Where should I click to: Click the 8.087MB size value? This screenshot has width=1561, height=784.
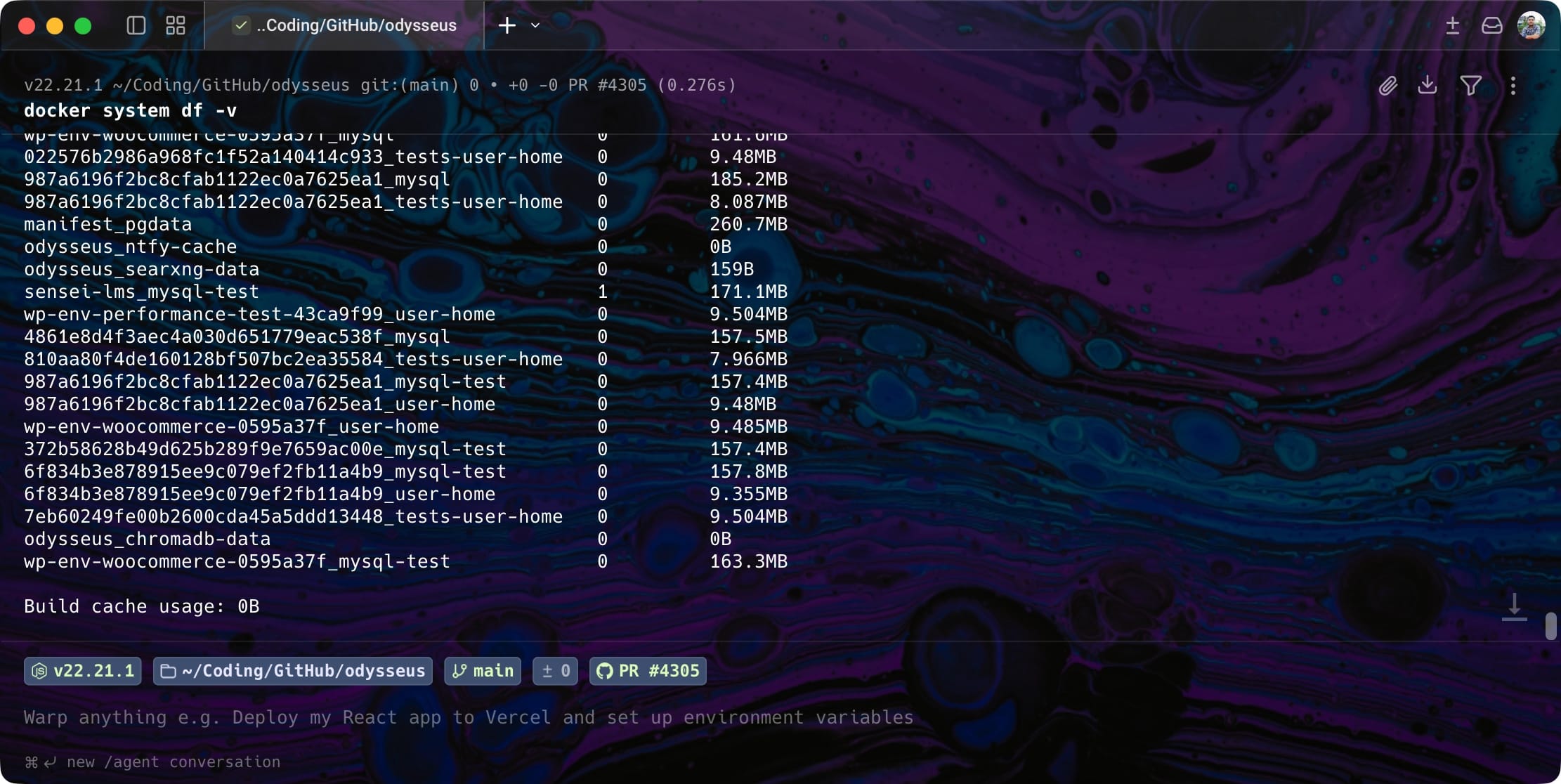(749, 202)
